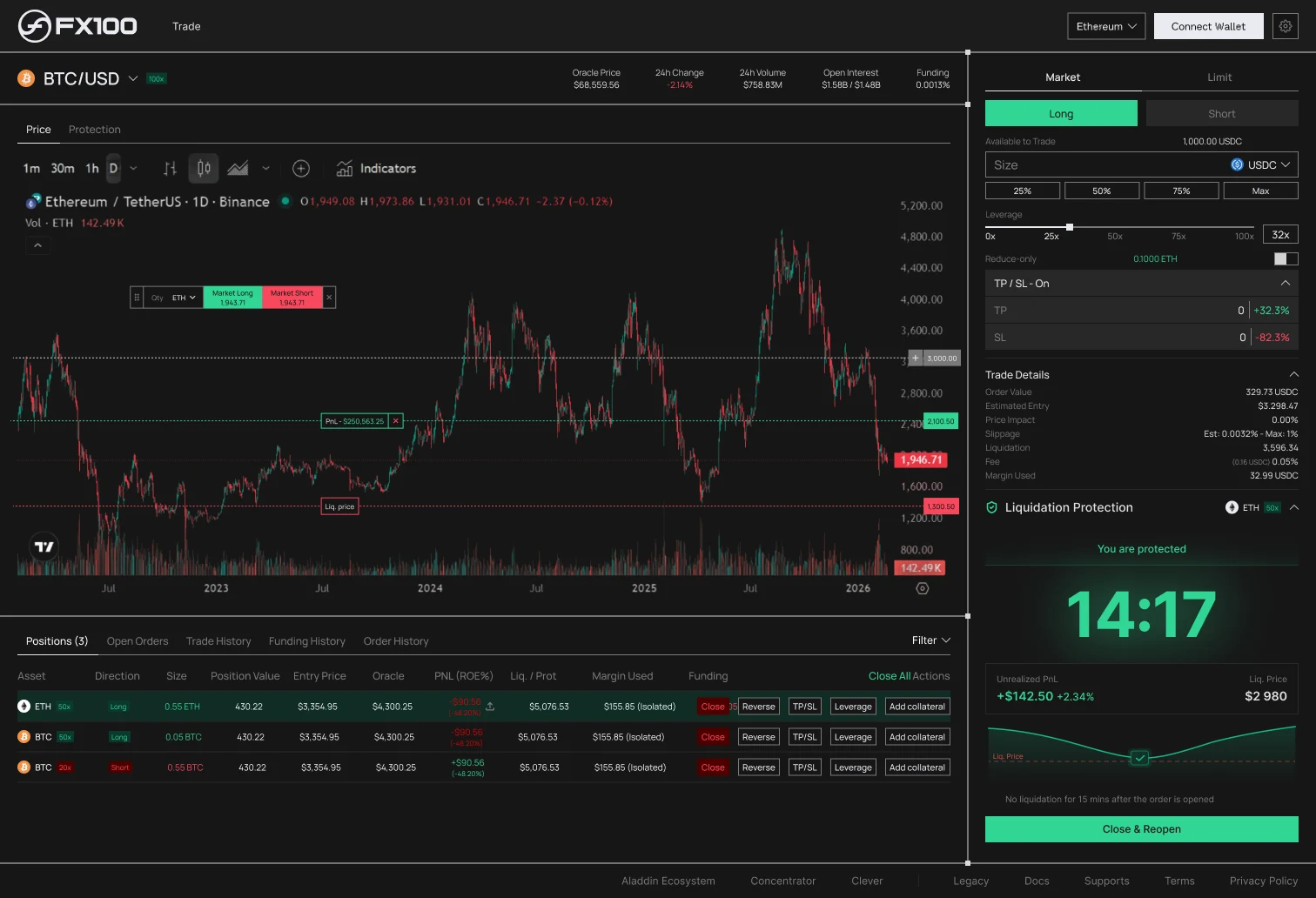Screen dimensions: 1316x898
Task: Click Close All in positions header
Action: [889, 676]
